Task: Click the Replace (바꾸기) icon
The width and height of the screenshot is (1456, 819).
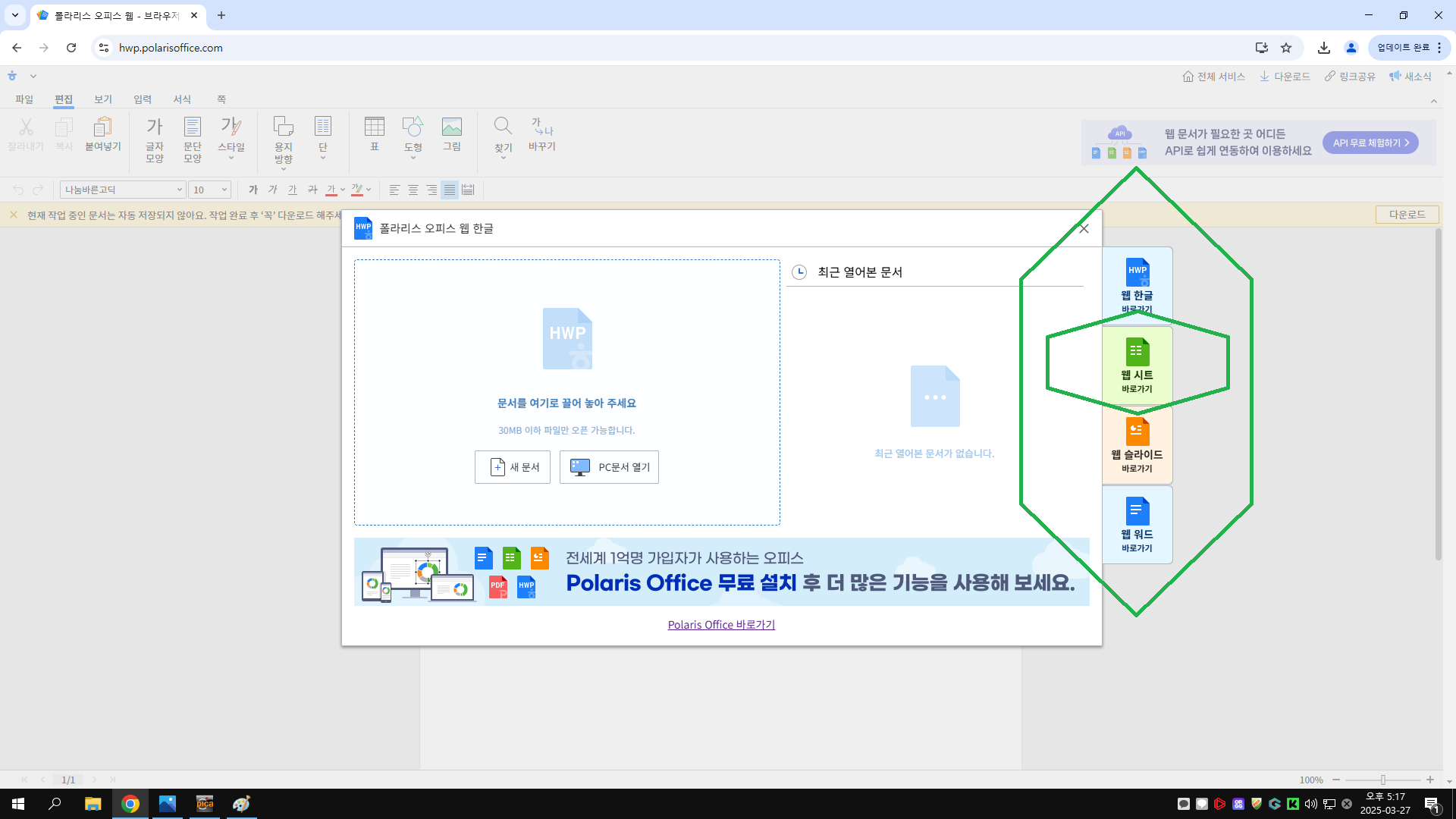Action: pyautogui.click(x=542, y=134)
